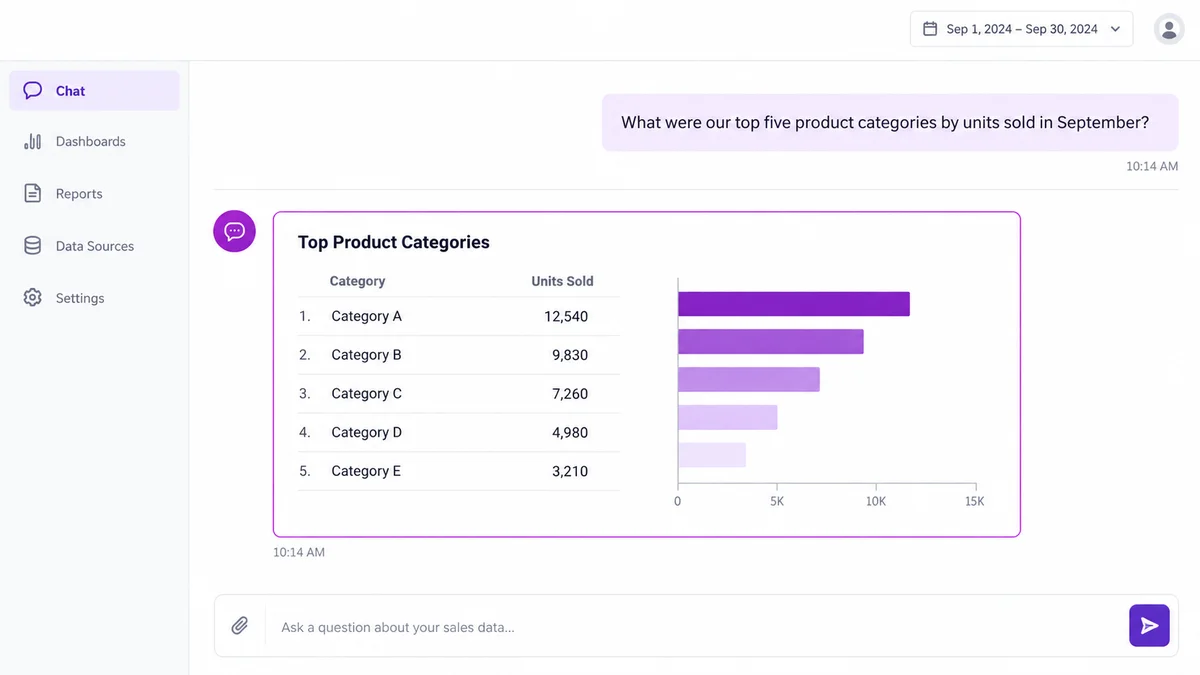Click the purple assistant chat avatar
1200x675 pixels.
click(x=235, y=231)
